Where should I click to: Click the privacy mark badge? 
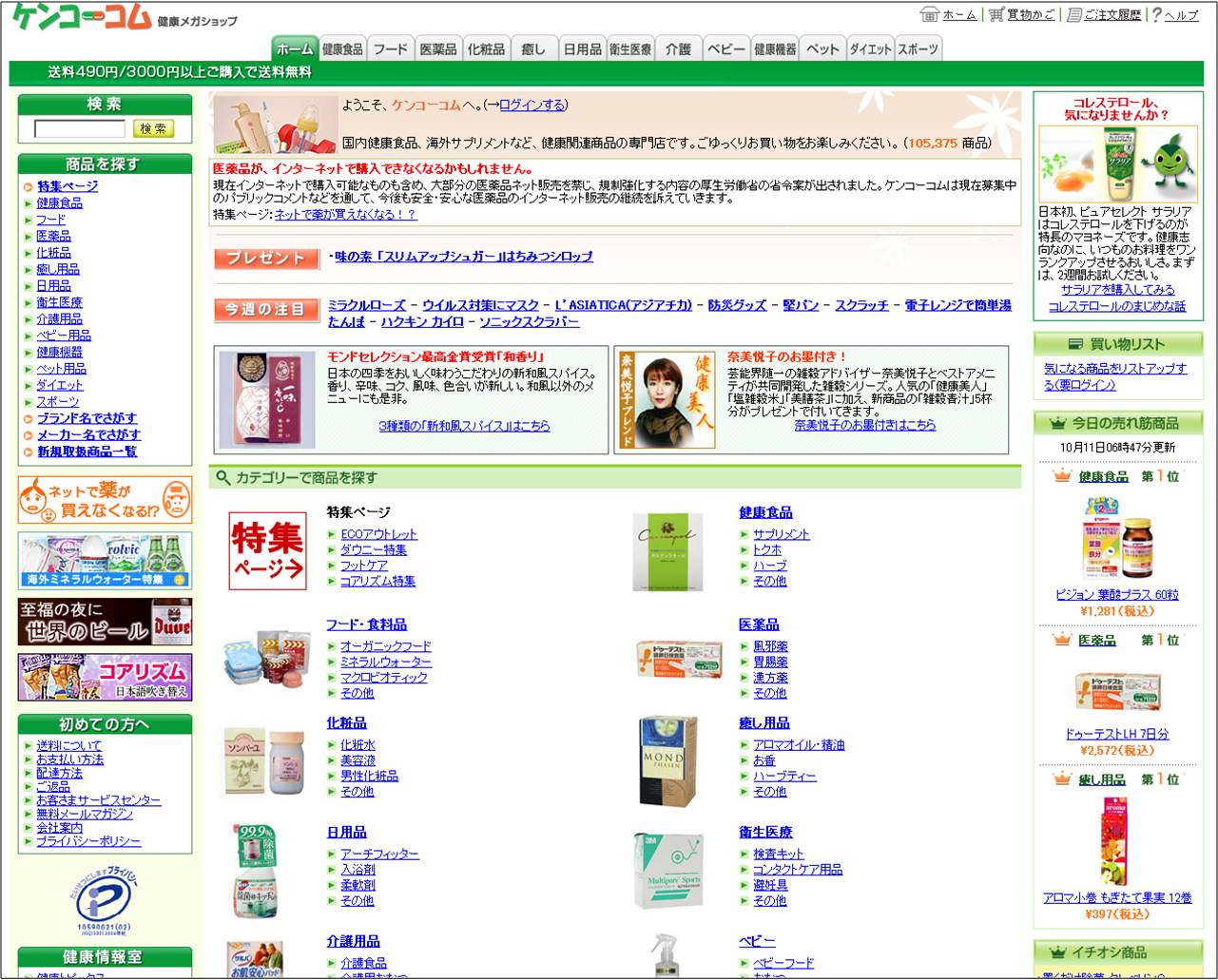[x=105, y=899]
